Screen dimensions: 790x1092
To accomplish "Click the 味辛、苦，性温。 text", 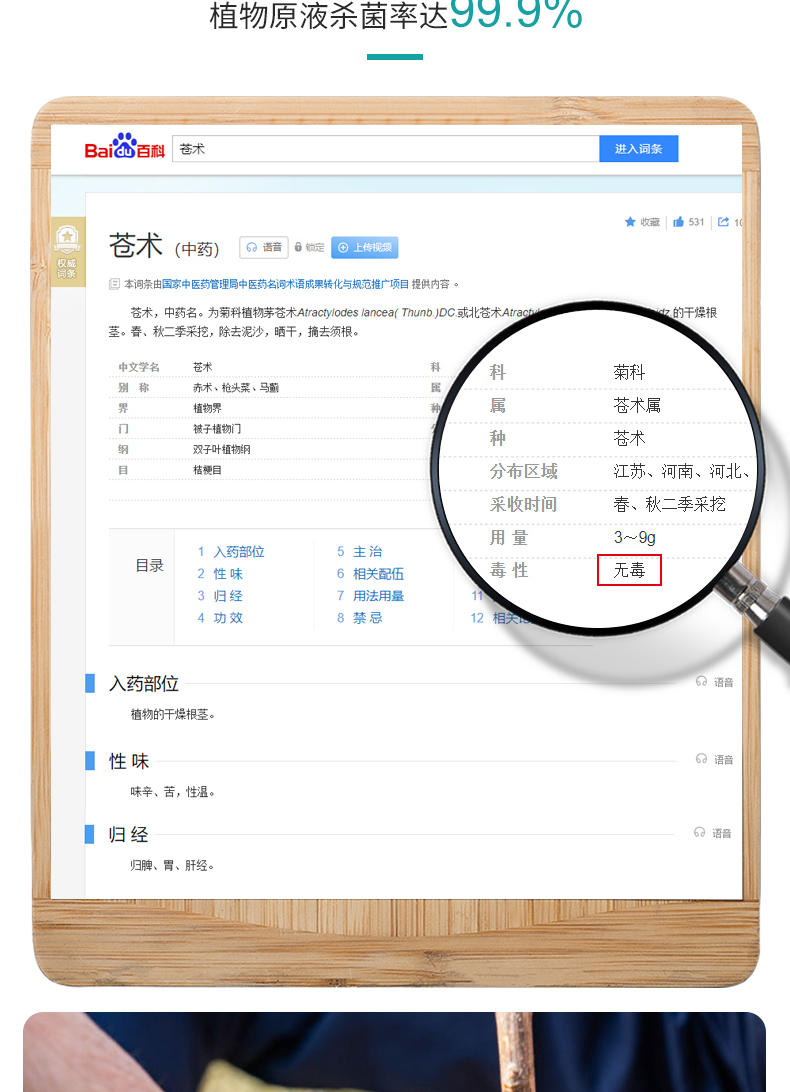I will 173,792.
